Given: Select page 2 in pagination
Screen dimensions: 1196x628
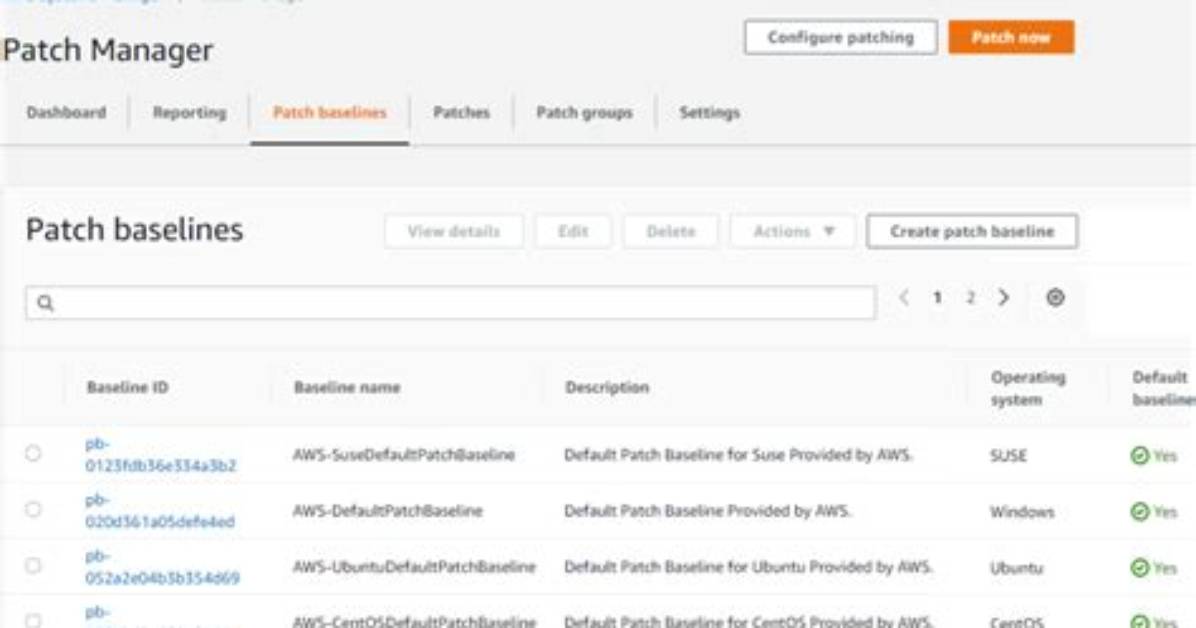Looking at the screenshot, I should (970, 298).
